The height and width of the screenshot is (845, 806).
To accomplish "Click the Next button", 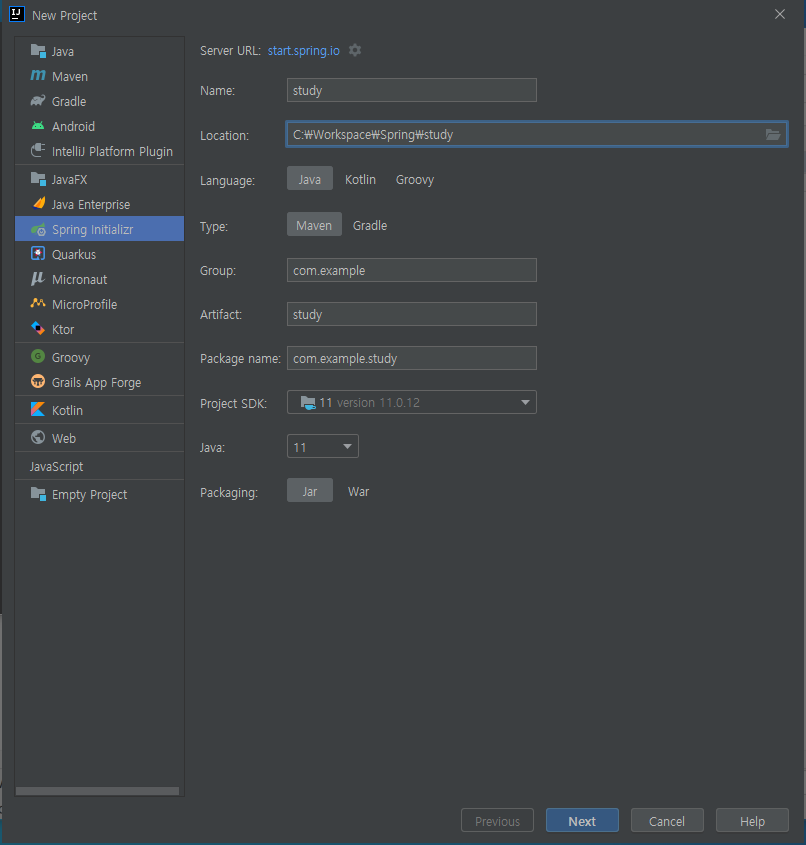I will pyautogui.click(x=582, y=820).
